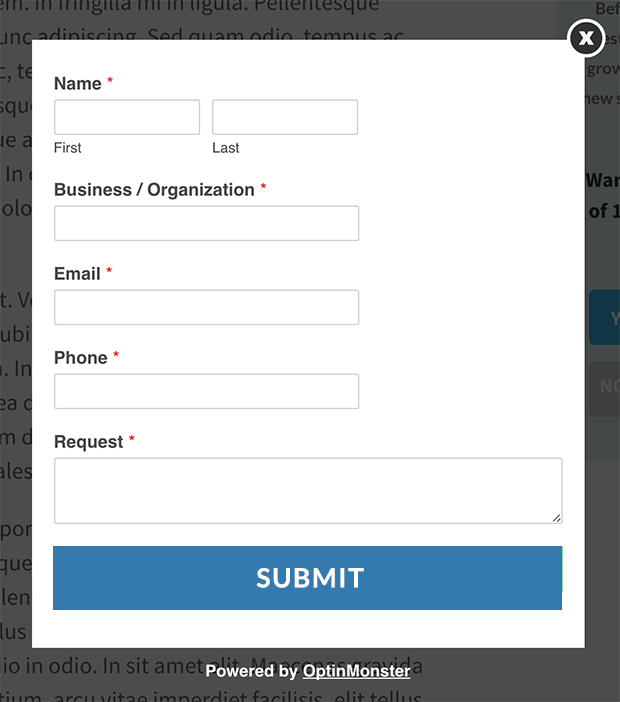Click the Email field label
This screenshot has width=620, height=702.
[x=77, y=274]
